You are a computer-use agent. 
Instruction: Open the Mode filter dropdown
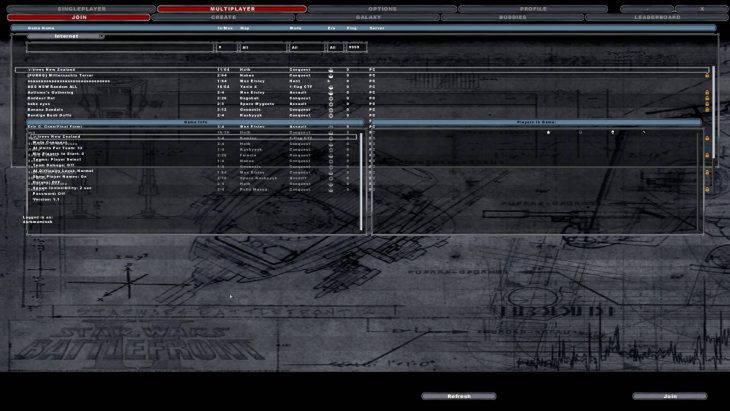[307, 47]
